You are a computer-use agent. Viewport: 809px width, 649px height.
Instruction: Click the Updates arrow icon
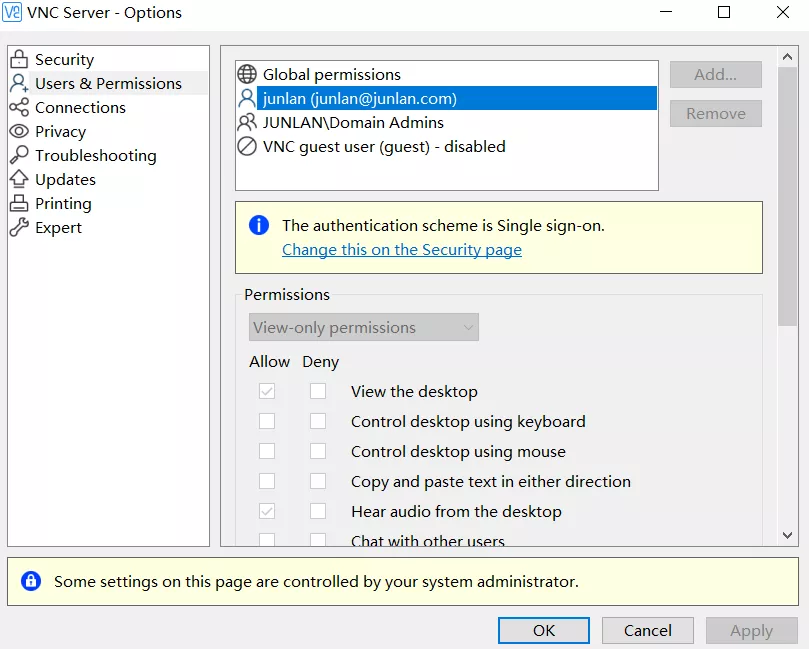(x=19, y=180)
